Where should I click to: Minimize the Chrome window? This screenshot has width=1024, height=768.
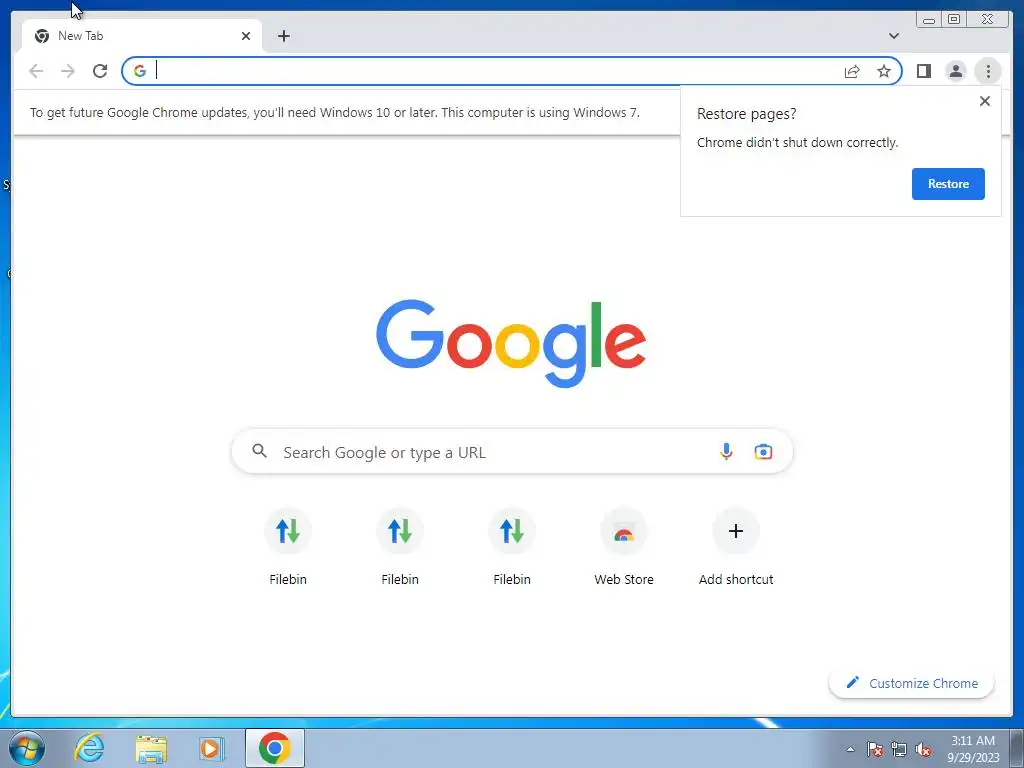(929, 20)
